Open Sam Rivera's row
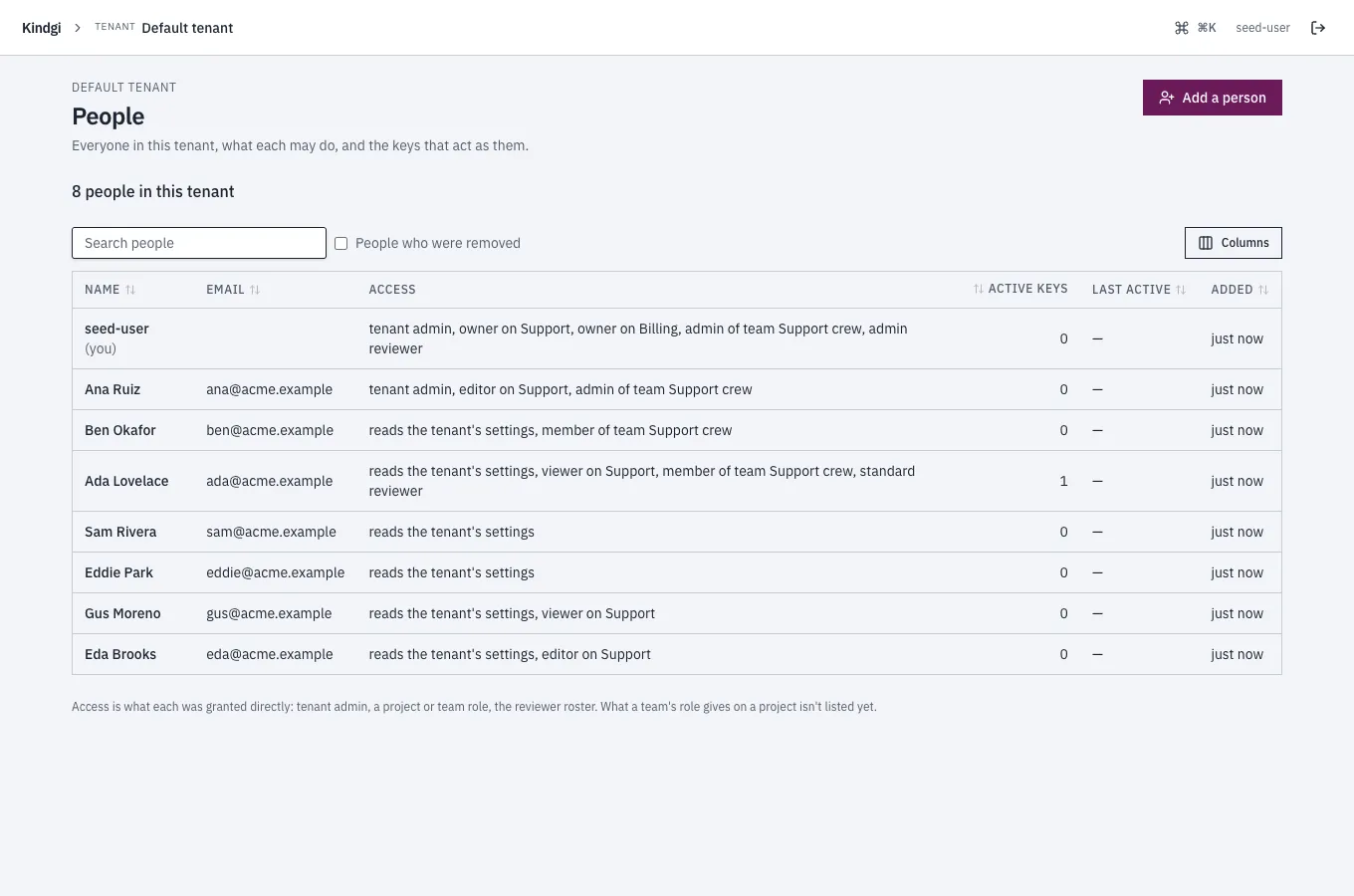Viewport: 1354px width, 896px height. [677, 532]
